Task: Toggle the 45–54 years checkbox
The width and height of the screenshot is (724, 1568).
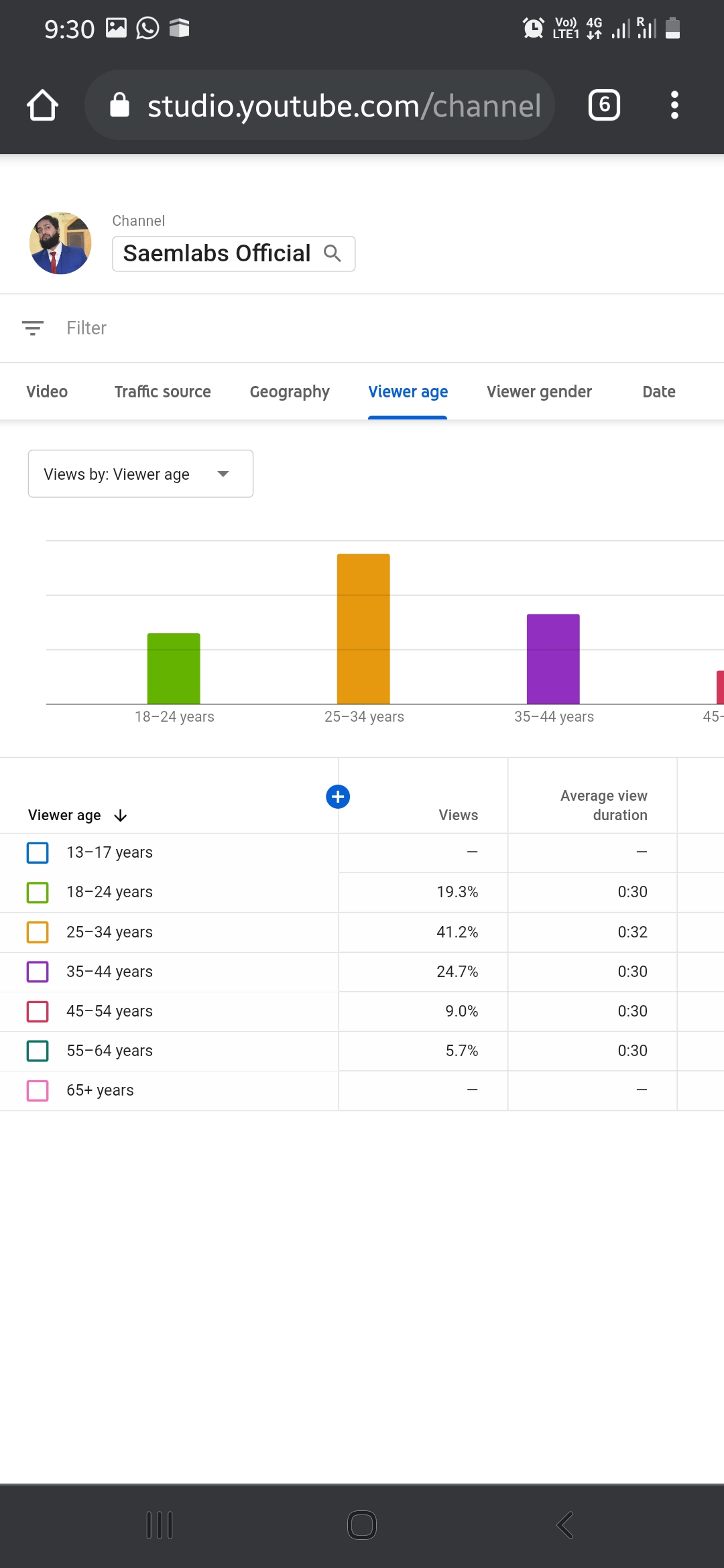Action: tap(38, 1011)
